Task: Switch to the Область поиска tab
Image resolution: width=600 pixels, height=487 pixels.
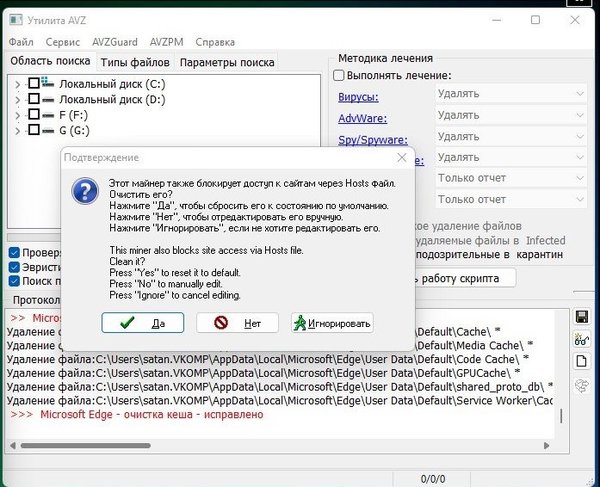Action: tap(50, 61)
